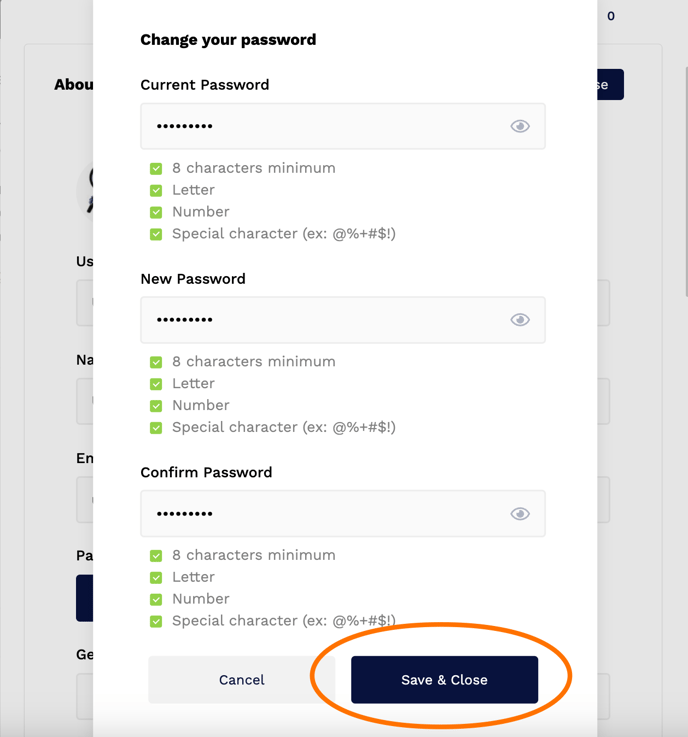The image size is (688, 737).
Task: Toggle Confirm Password visibility eye icon
Action: pos(520,514)
